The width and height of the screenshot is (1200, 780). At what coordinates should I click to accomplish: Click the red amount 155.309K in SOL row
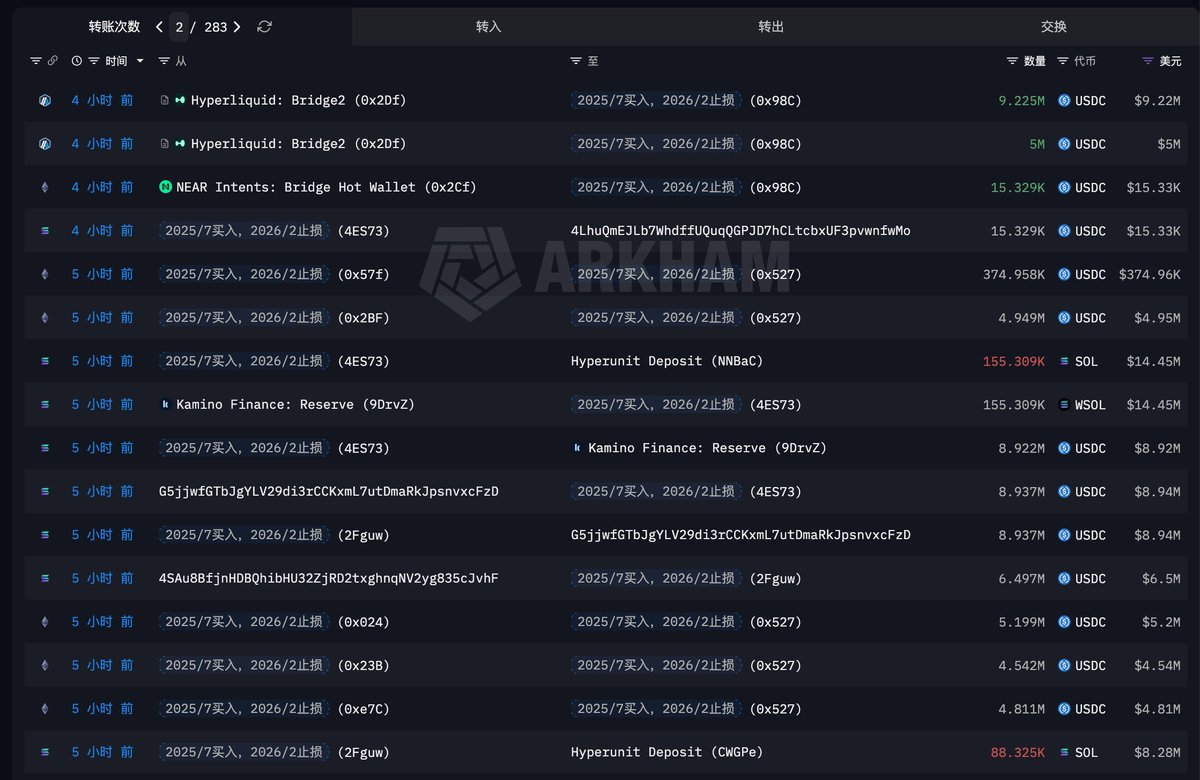1014,361
